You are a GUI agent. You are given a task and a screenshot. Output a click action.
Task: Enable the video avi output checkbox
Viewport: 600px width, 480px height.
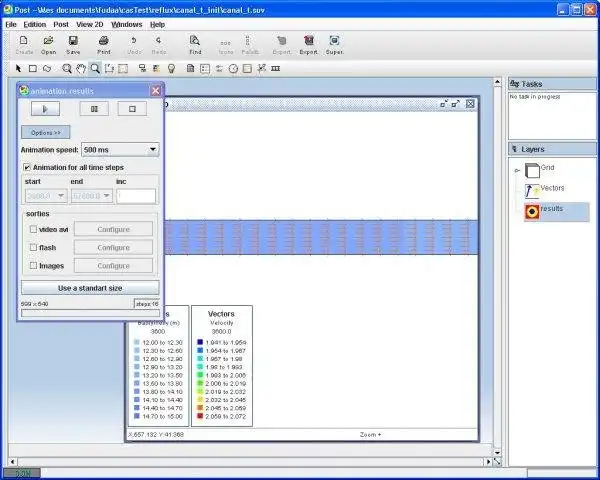[33, 229]
